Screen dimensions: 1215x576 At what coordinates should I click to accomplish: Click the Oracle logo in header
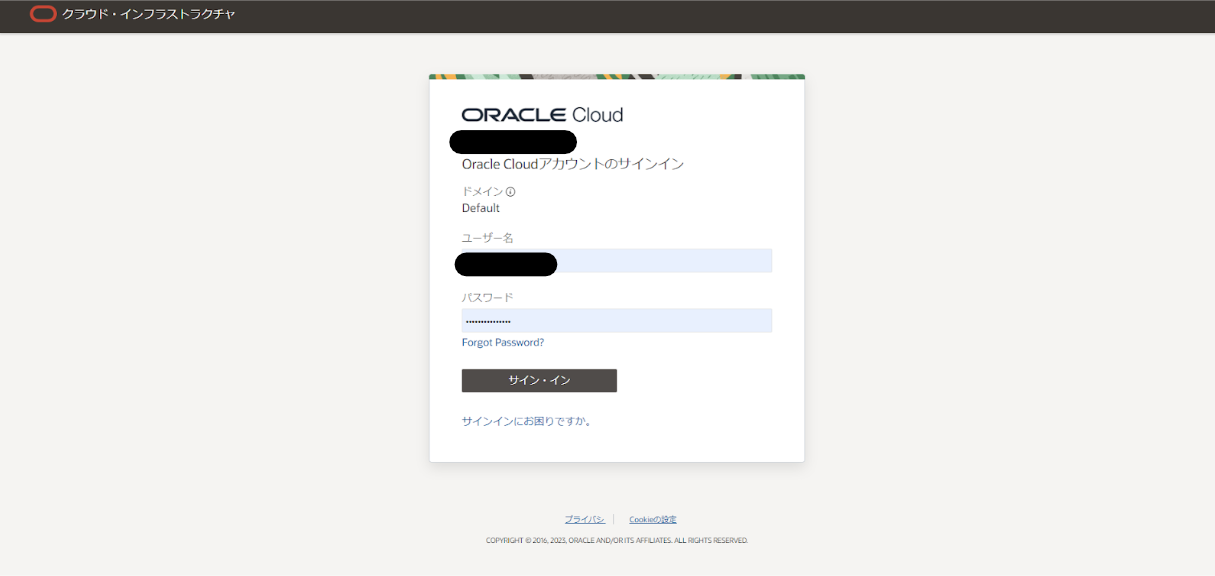43,14
